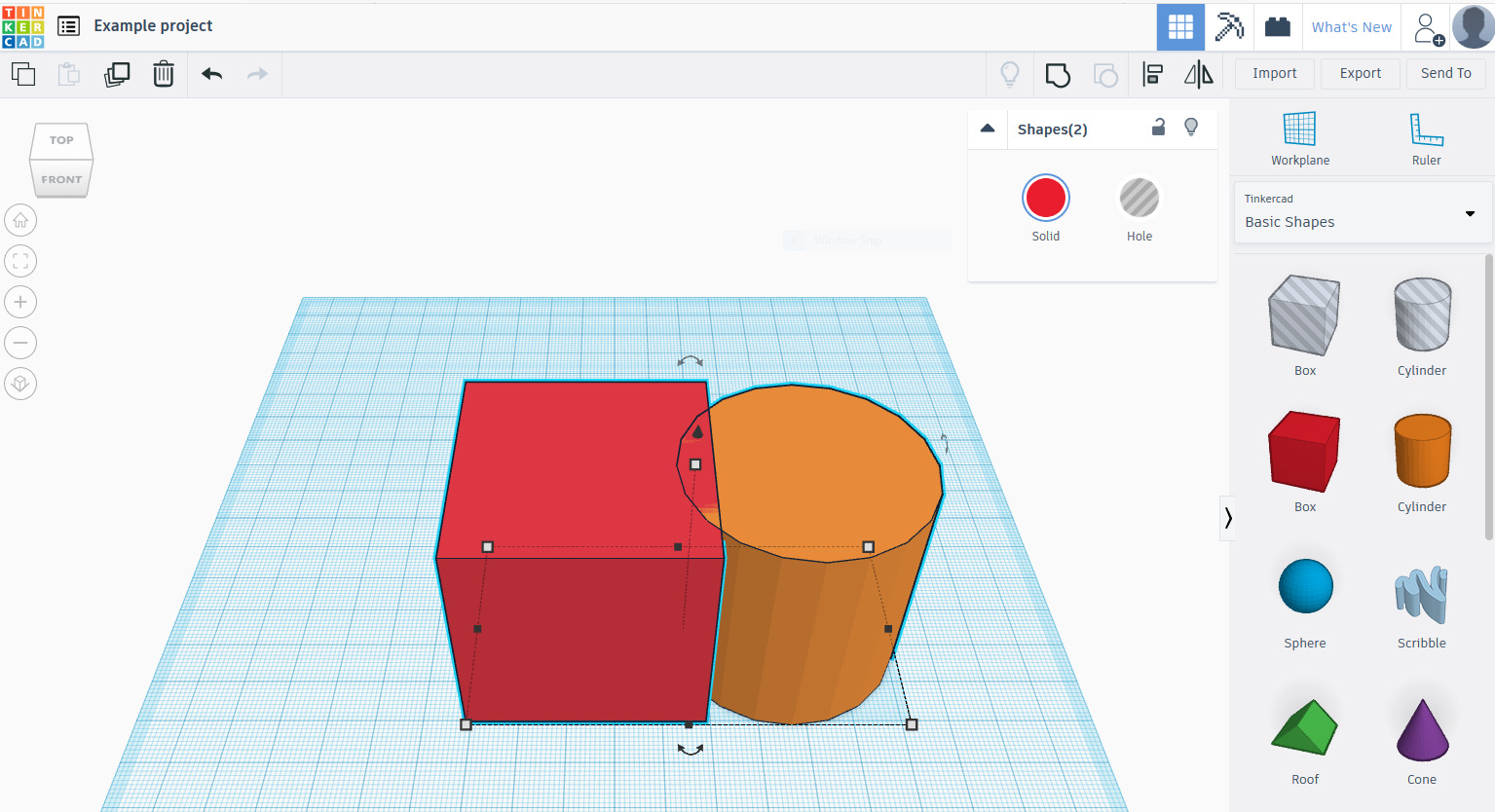
Task: Collapse the Shapes(2) inspector panel
Action: (987, 128)
